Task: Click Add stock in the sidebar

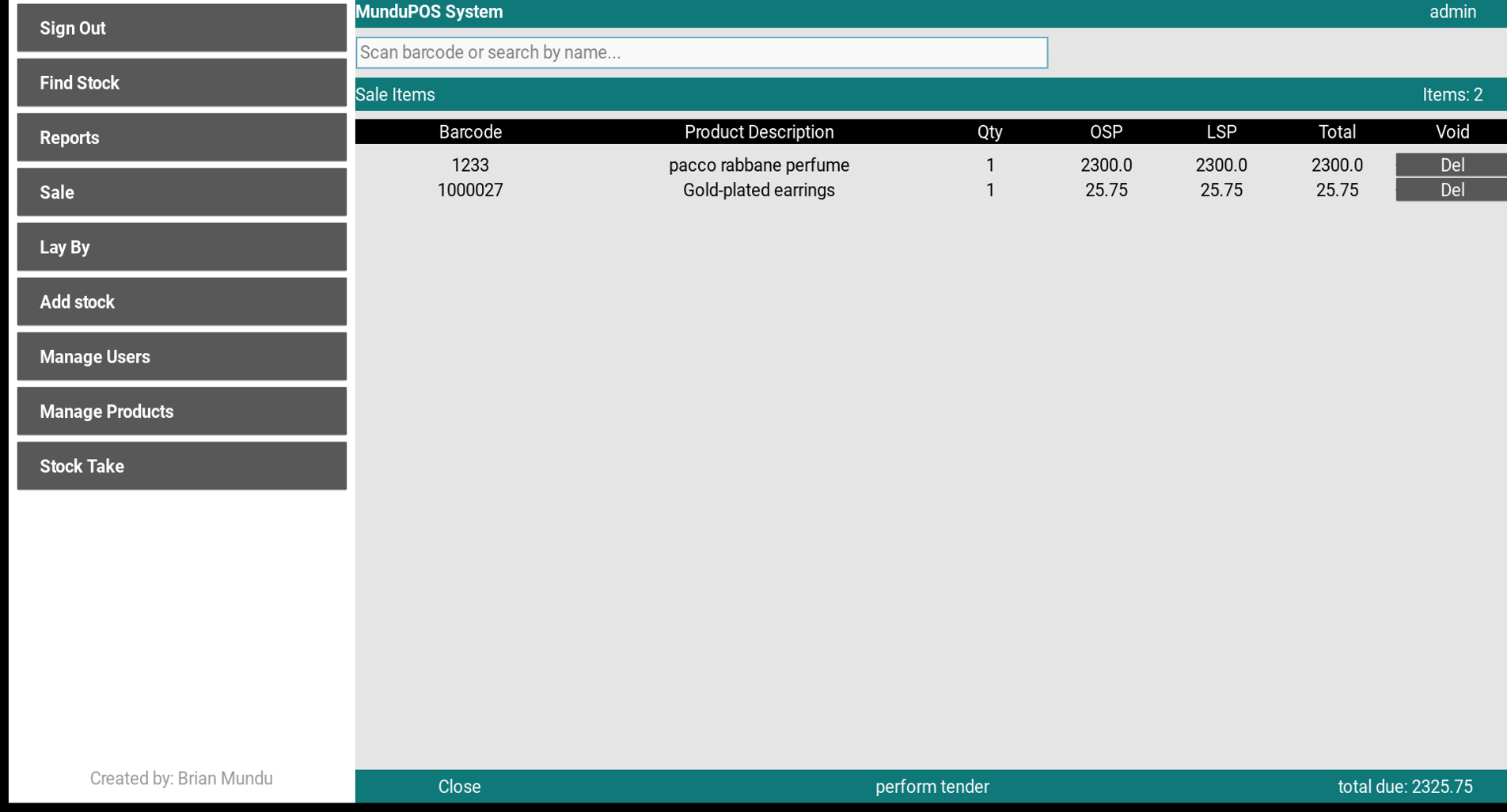Action: click(x=180, y=301)
